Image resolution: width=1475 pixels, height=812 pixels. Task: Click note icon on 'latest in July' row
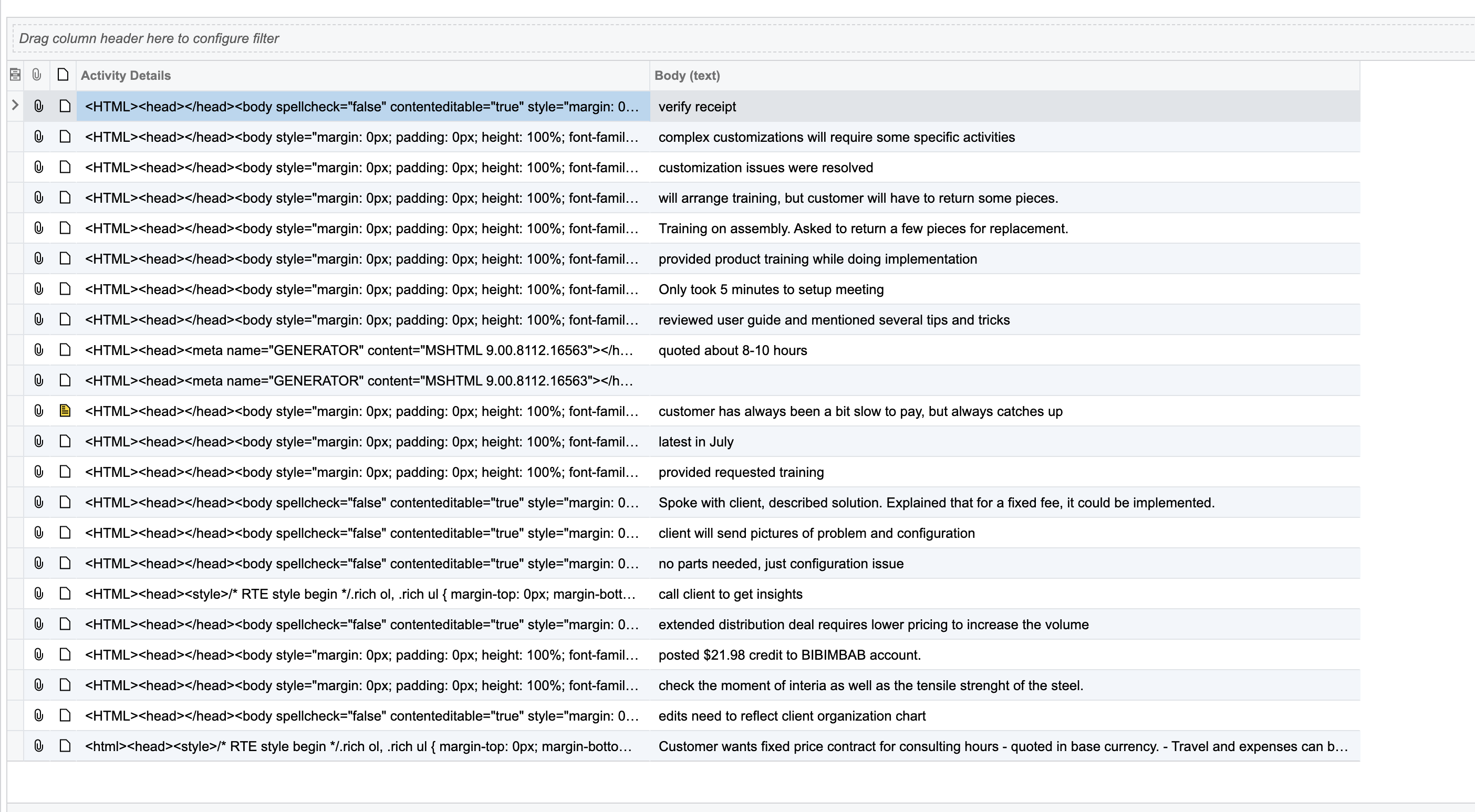coord(65,441)
